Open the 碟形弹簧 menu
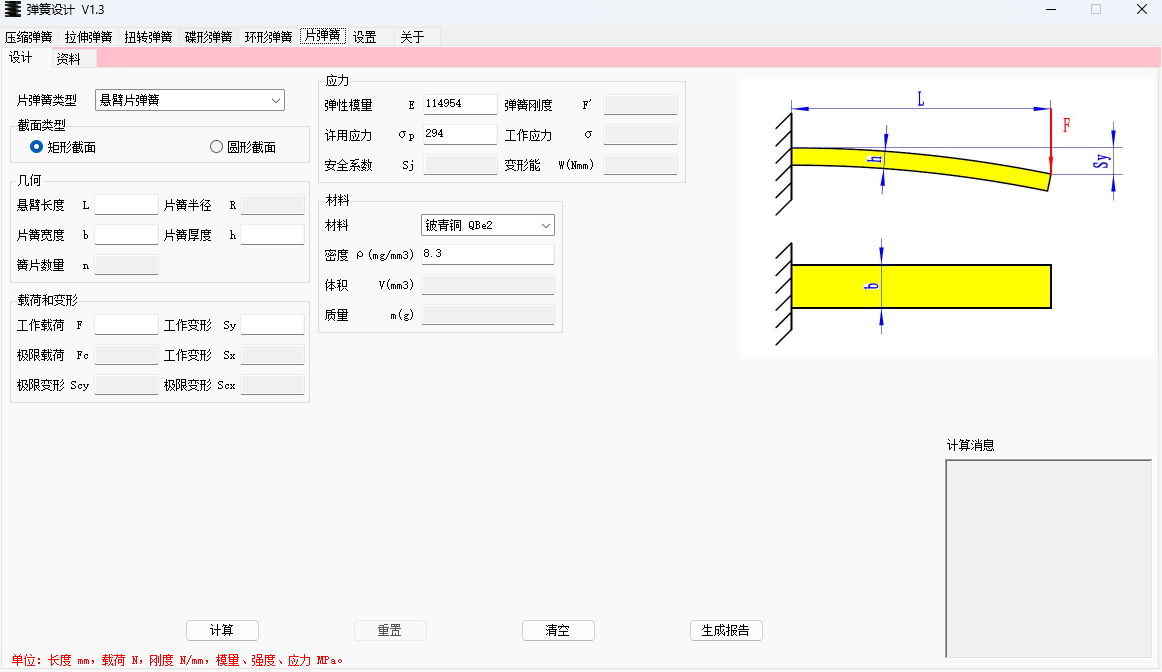Screen dimensions: 1162x672 tap(208, 36)
